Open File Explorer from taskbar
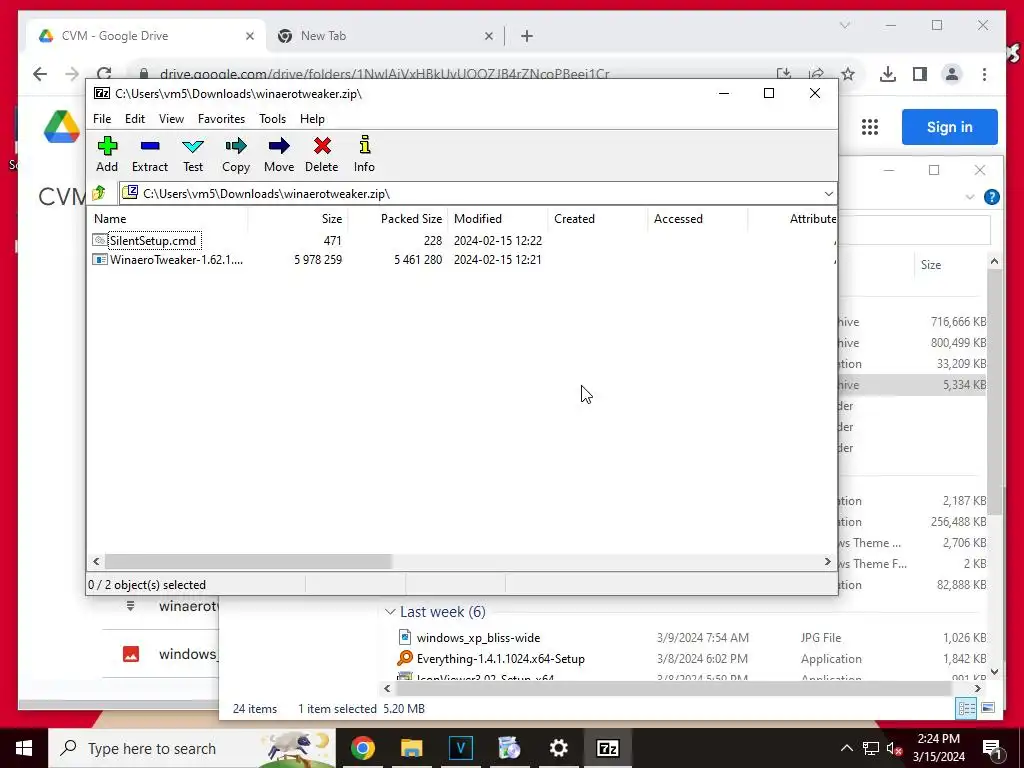The height and width of the screenshot is (768, 1024). 411,748
